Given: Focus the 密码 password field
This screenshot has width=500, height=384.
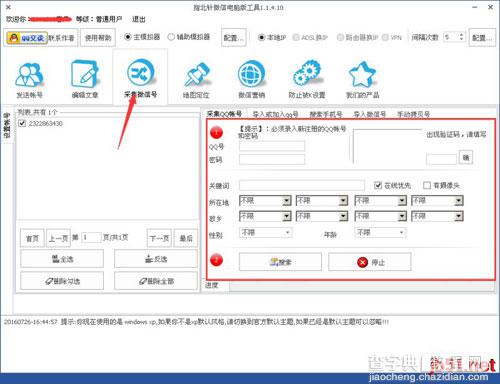Looking at the screenshot, I should pyautogui.click(x=272, y=159).
